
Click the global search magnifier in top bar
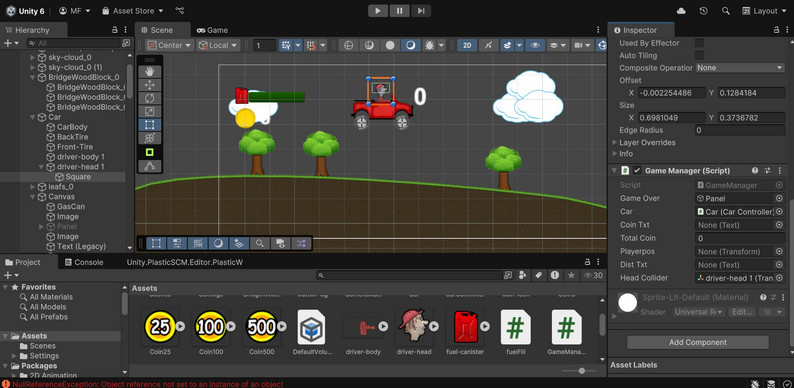726,11
